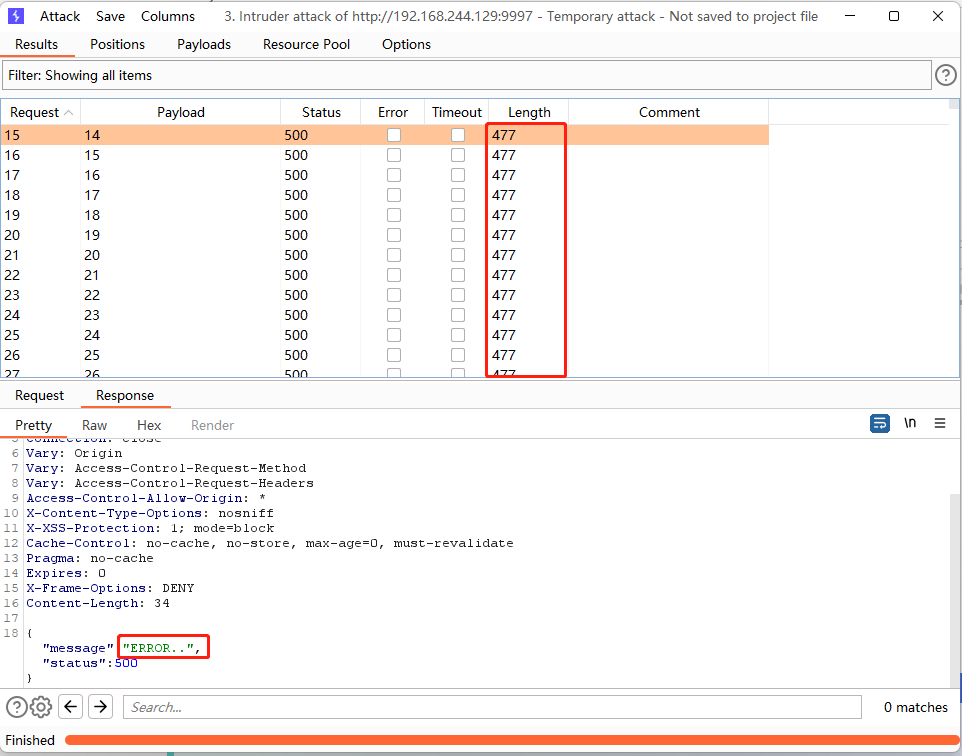
Task: Toggle show non-printable characters \n icon
Action: [x=910, y=423]
